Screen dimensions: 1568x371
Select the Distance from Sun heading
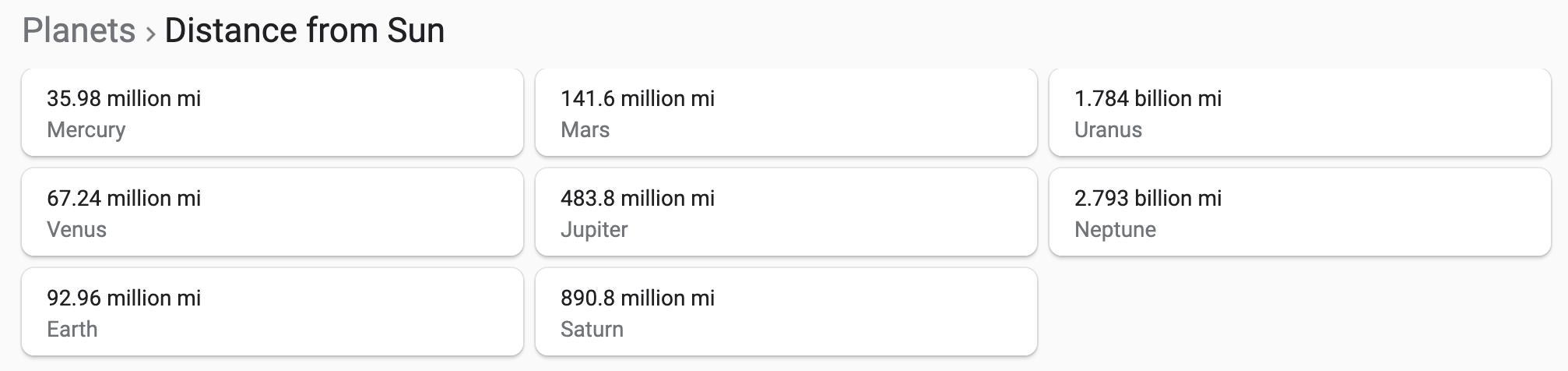click(304, 31)
